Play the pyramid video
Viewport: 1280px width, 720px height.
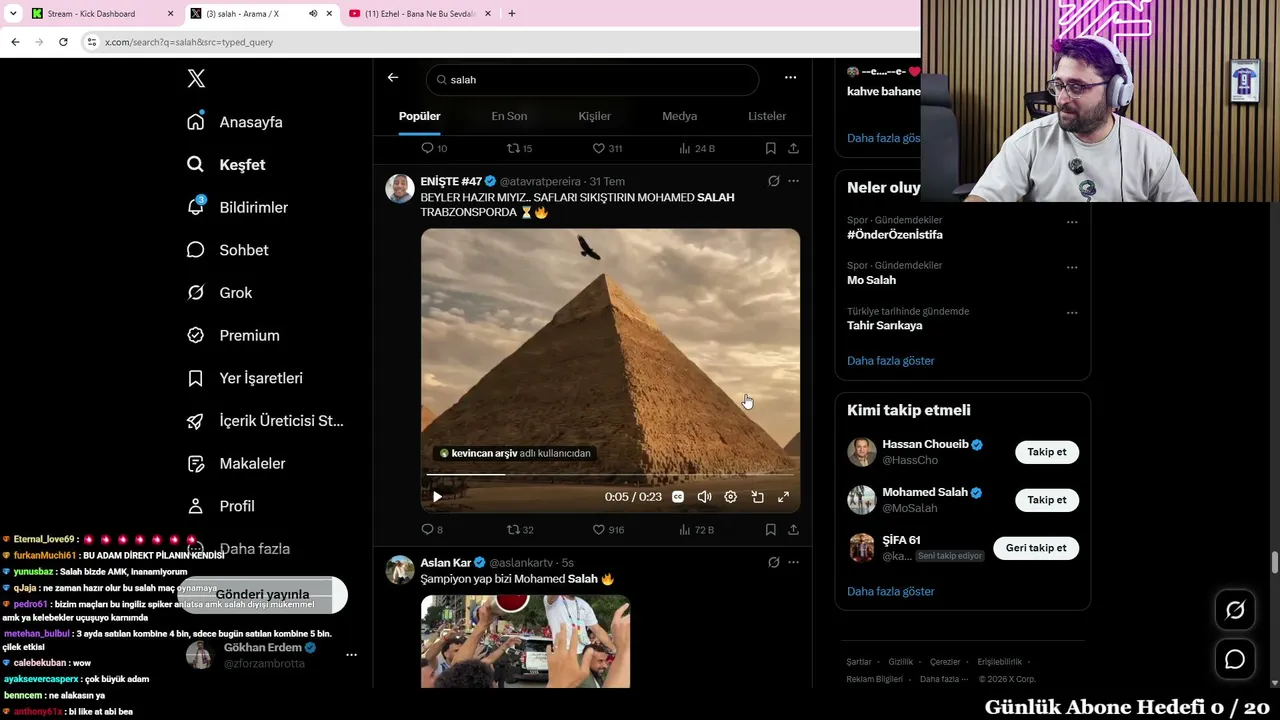coord(437,497)
